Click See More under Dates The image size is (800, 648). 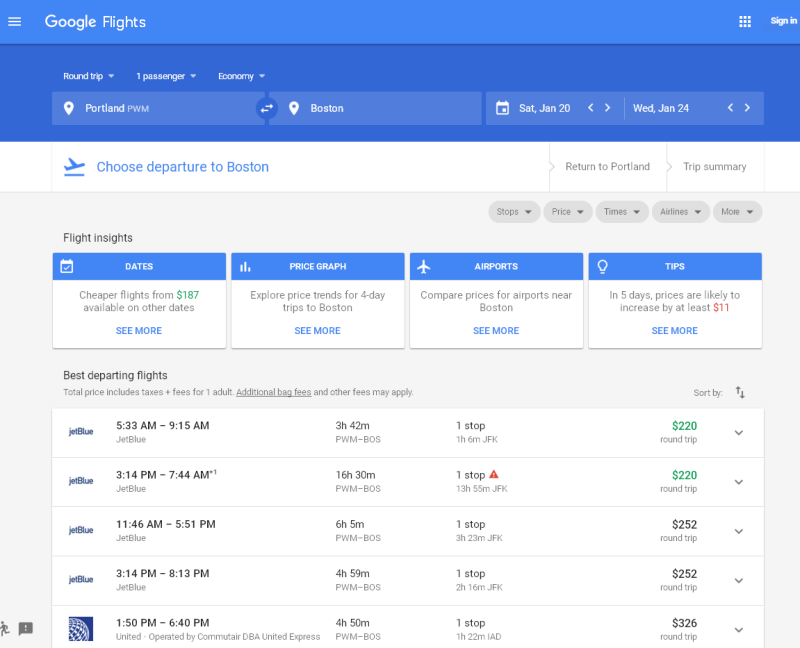139,331
